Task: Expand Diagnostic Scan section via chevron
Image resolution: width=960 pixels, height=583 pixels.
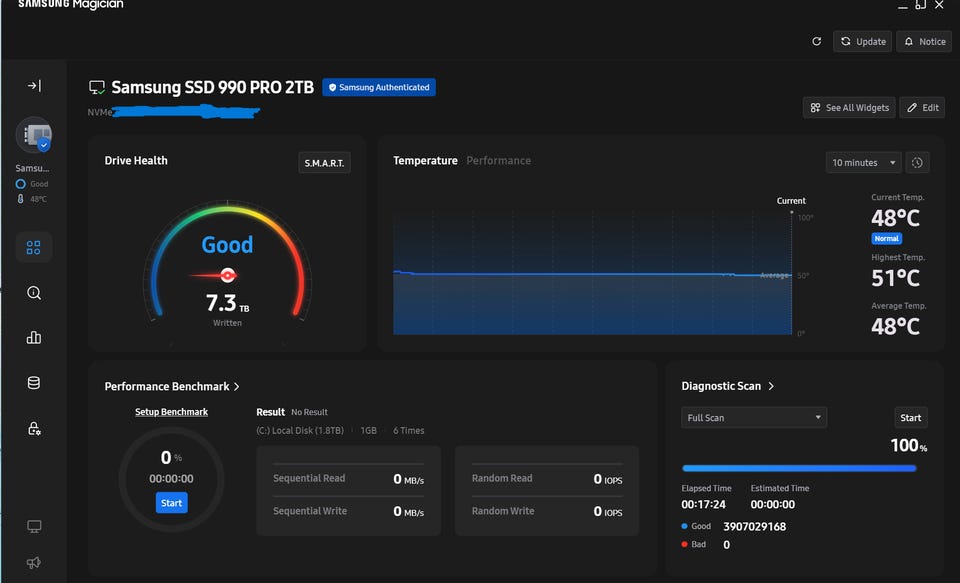Action: [x=771, y=387]
